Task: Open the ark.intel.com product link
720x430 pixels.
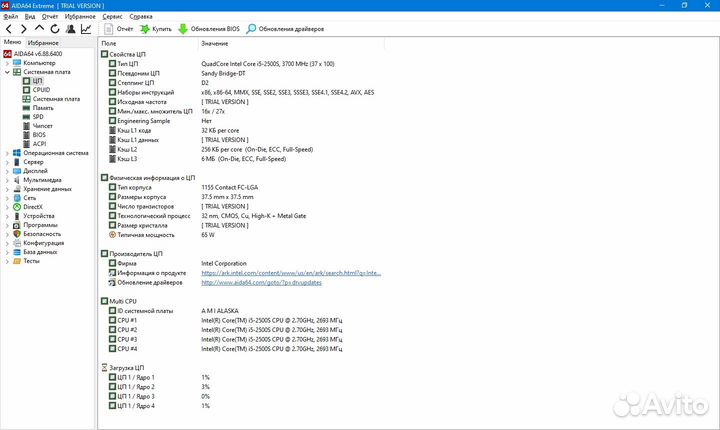Action: tap(291, 273)
